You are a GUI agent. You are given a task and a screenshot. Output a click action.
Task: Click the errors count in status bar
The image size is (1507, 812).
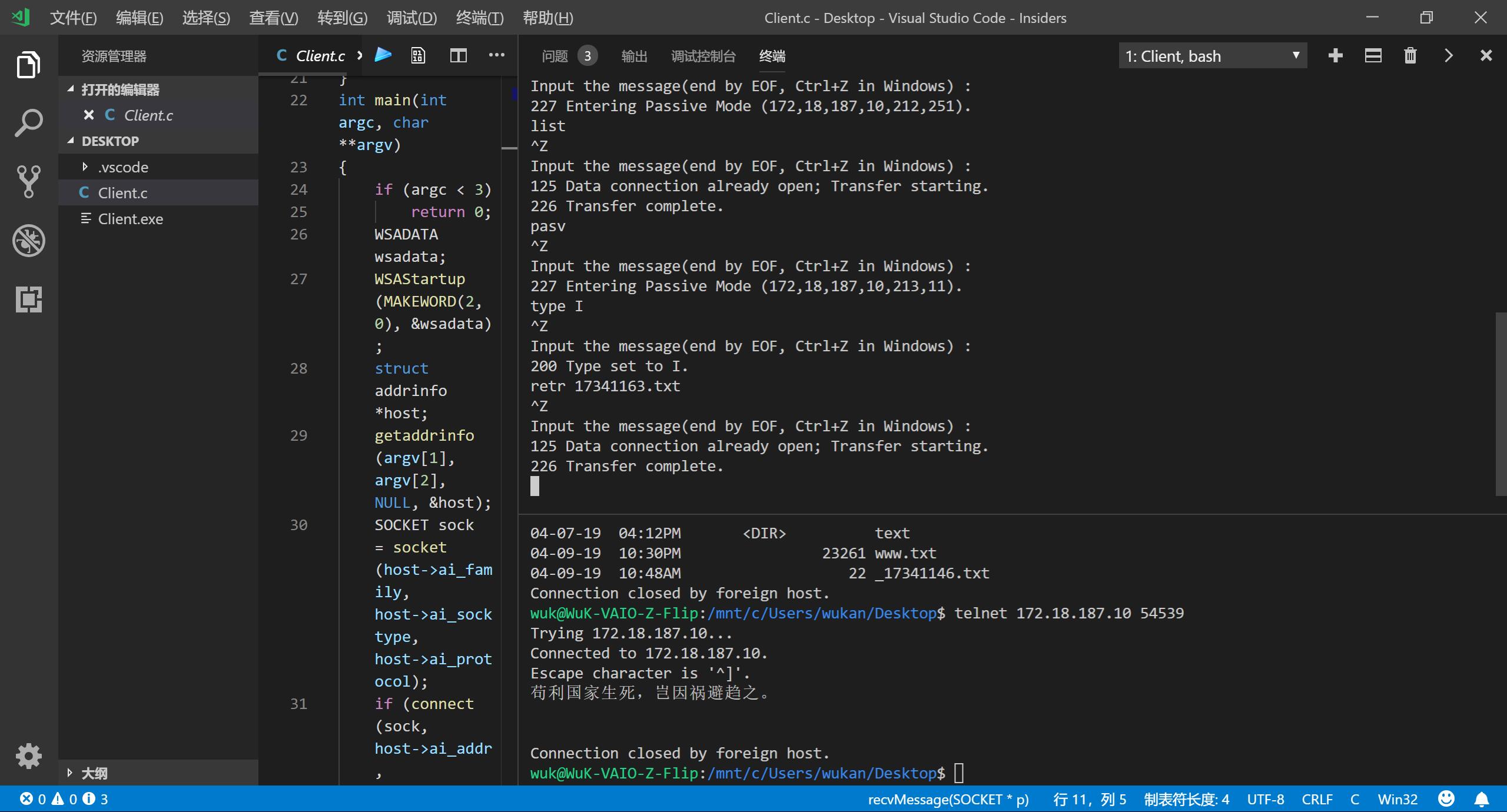(33, 799)
